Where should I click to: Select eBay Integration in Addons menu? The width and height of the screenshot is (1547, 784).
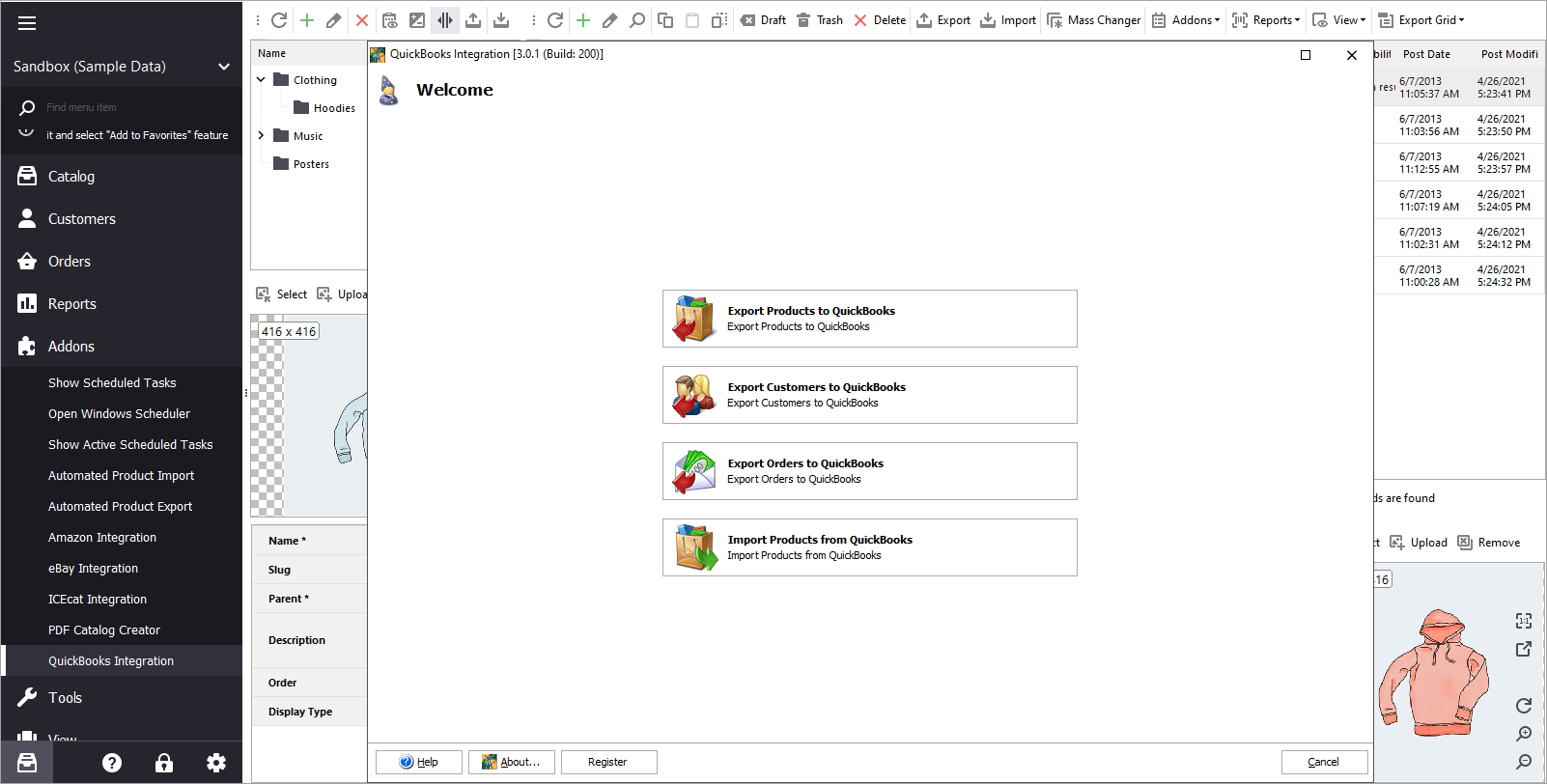pyautogui.click(x=93, y=569)
